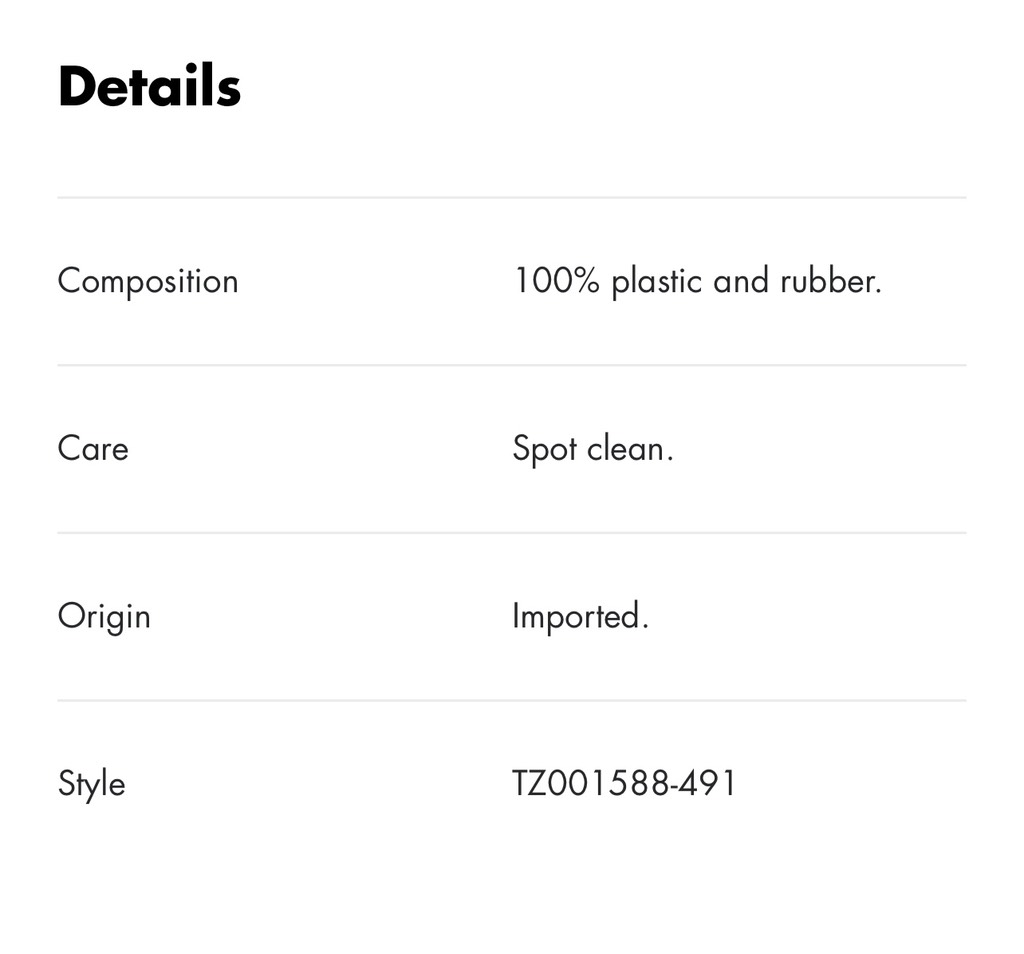Click the divider between Origin and Style

[512, 700]
